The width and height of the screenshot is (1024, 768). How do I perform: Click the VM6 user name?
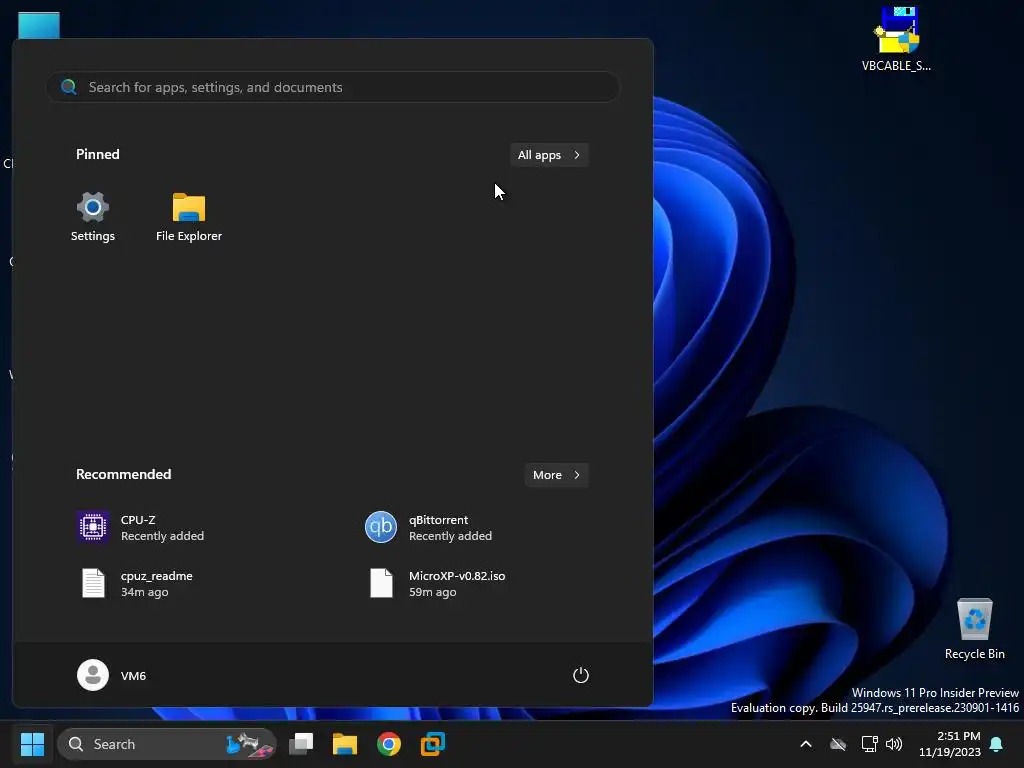coord(133,676)
